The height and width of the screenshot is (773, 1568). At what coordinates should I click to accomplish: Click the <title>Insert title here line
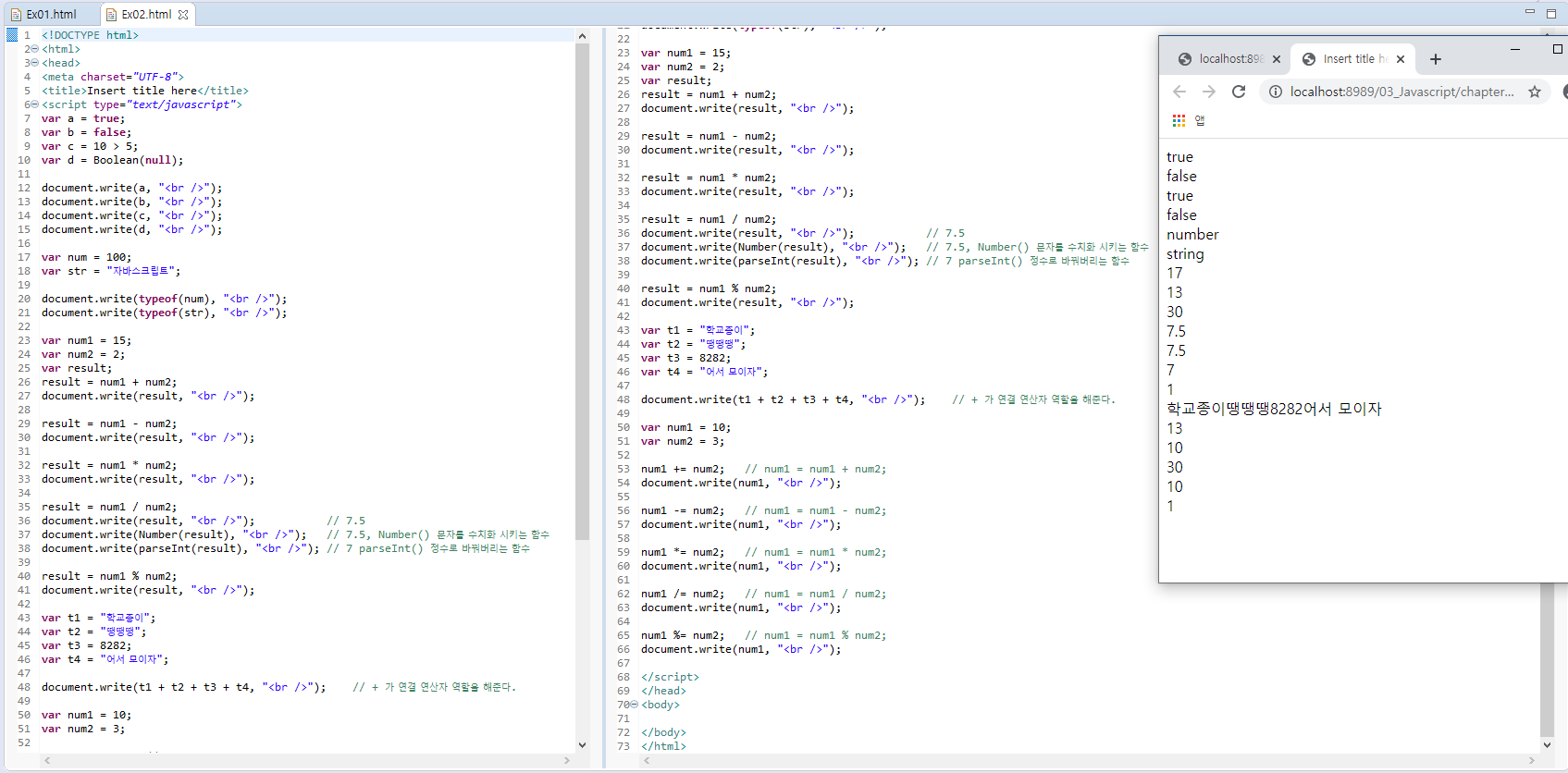click(x=145, y=91)
